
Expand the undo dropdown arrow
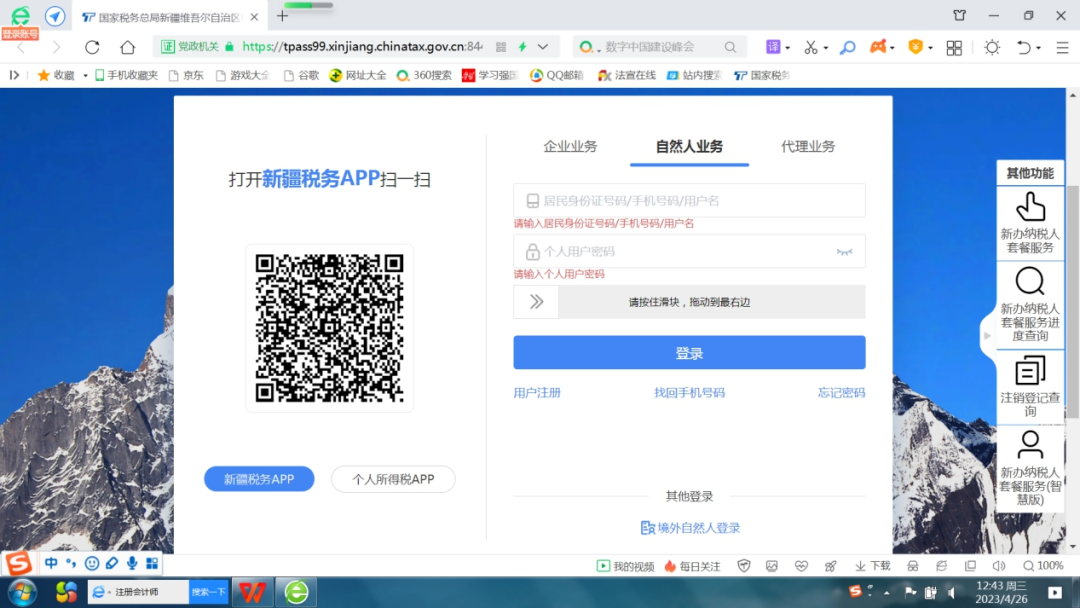(x=1039, y=48)
